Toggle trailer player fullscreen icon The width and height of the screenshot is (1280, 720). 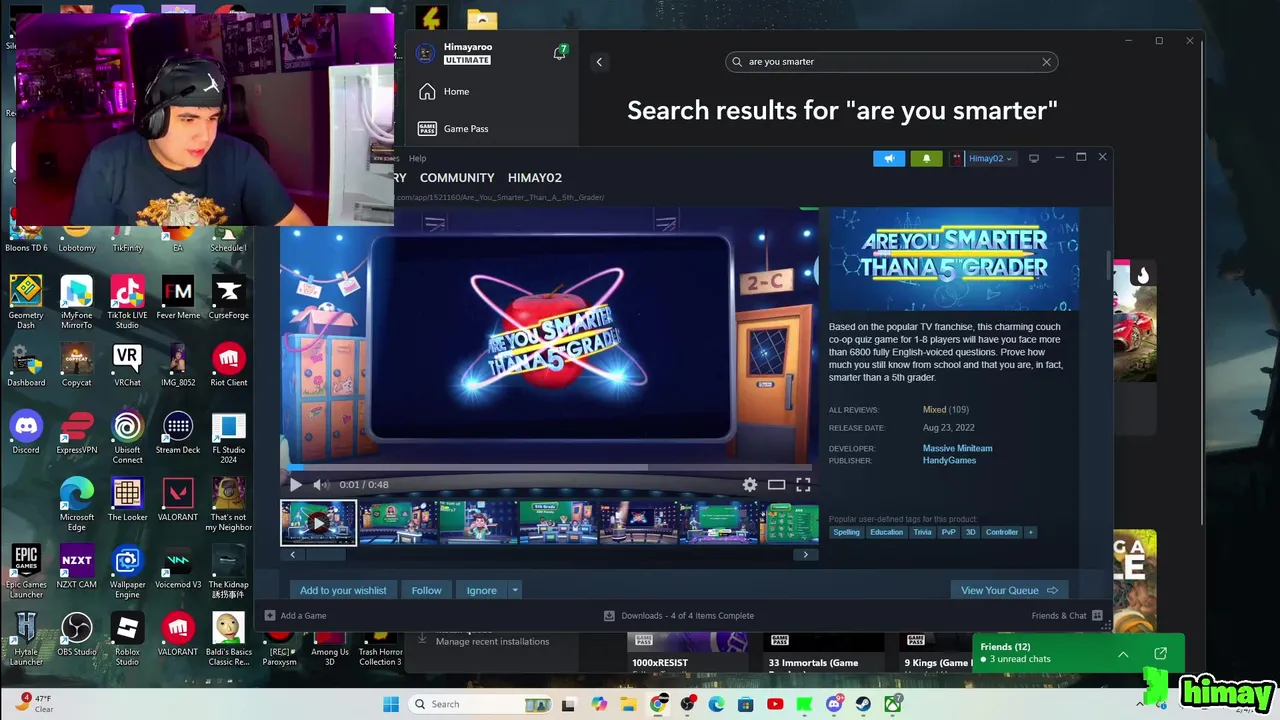coord(803,484)
